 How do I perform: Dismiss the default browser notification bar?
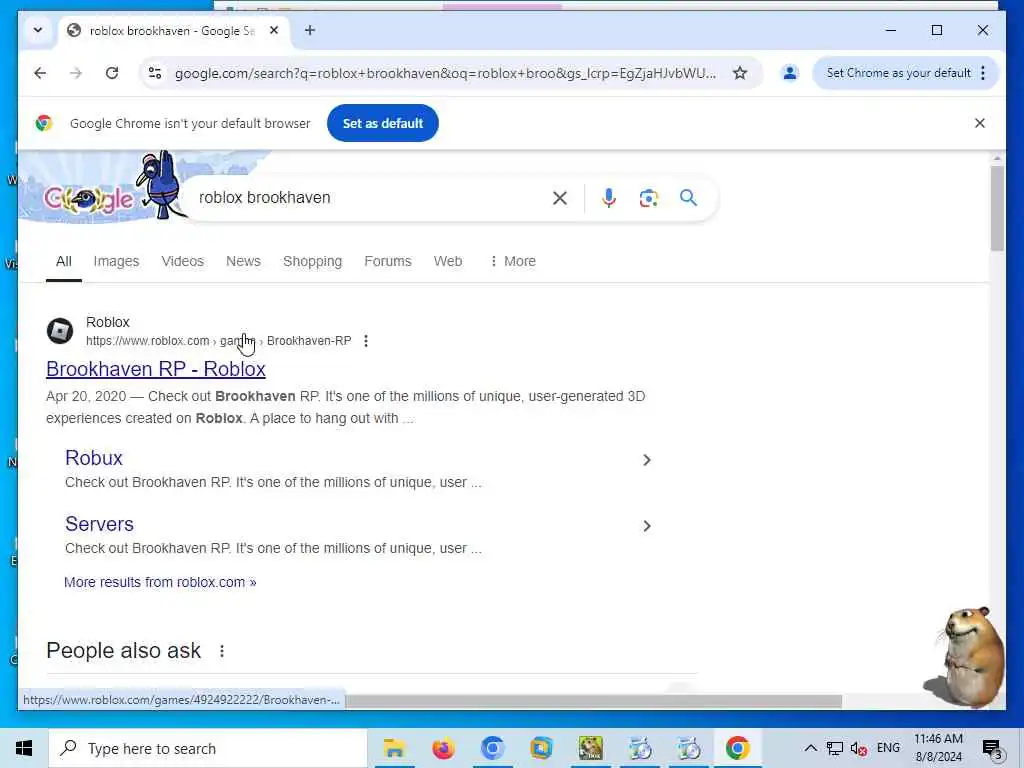[x=979, y=123]
